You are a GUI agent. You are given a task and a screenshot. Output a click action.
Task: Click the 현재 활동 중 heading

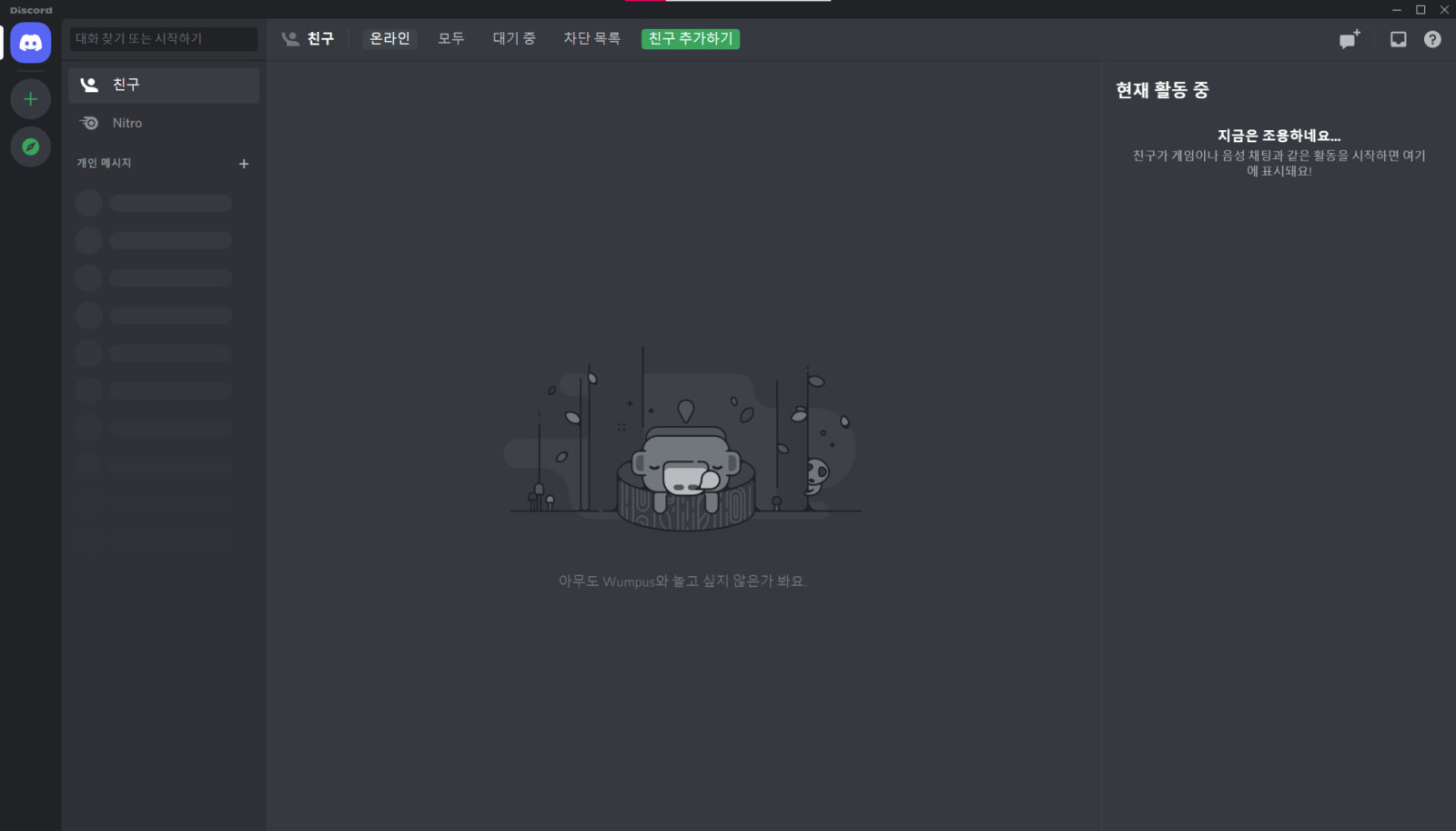click(1162, 90)
